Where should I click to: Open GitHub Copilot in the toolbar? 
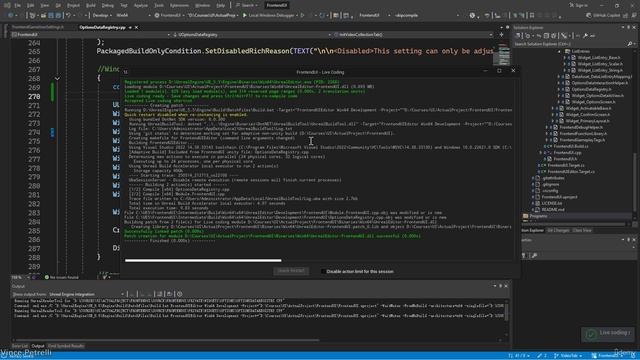pyautogui.click(x=604, y=16)
